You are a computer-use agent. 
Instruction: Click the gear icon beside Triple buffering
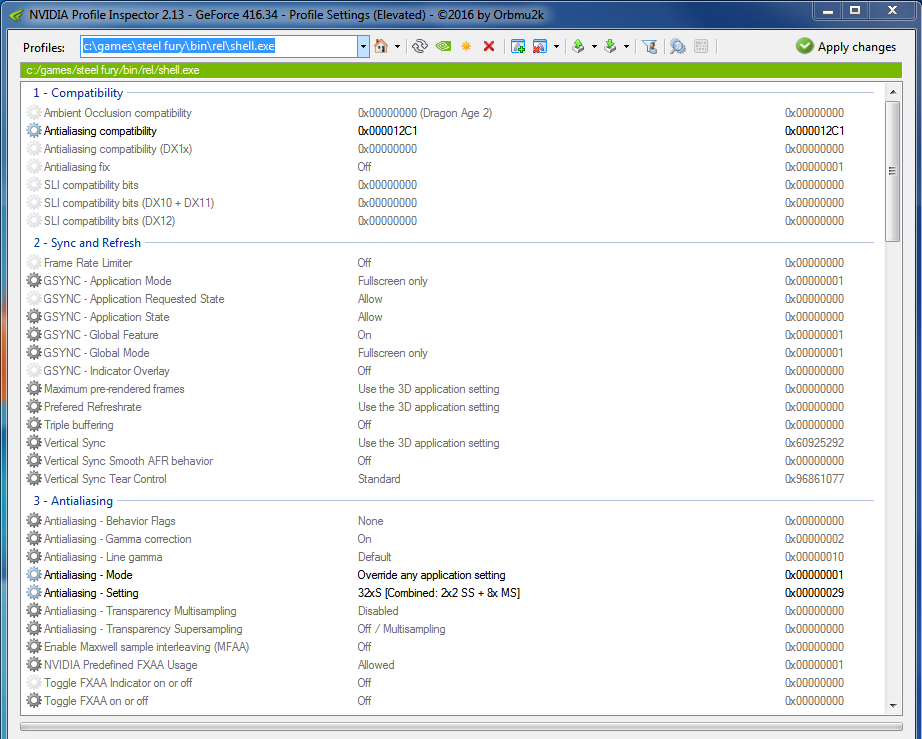pyautogui.click(x=34, y=424)
